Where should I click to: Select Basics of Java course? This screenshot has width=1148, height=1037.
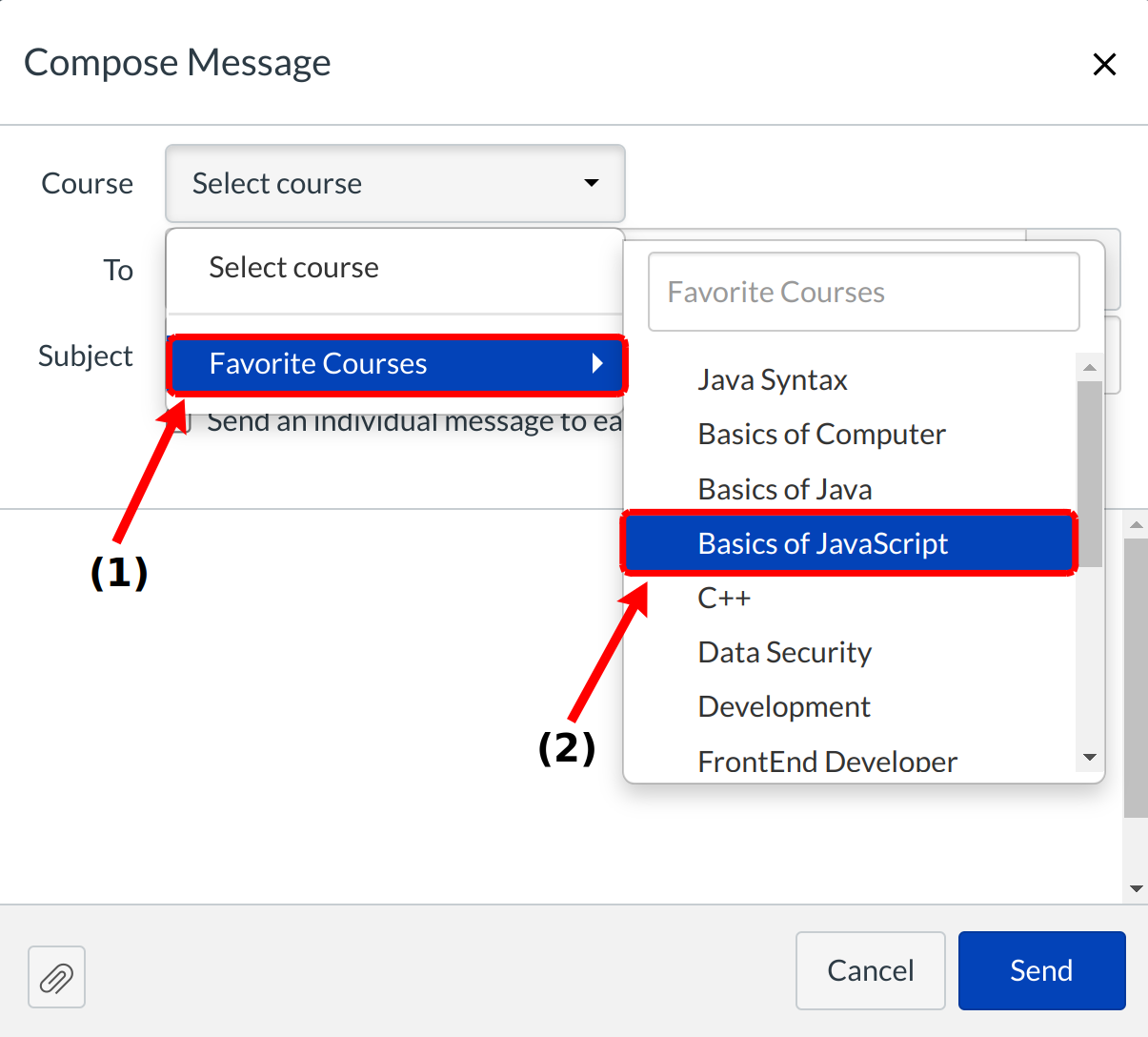coord(785,490)
